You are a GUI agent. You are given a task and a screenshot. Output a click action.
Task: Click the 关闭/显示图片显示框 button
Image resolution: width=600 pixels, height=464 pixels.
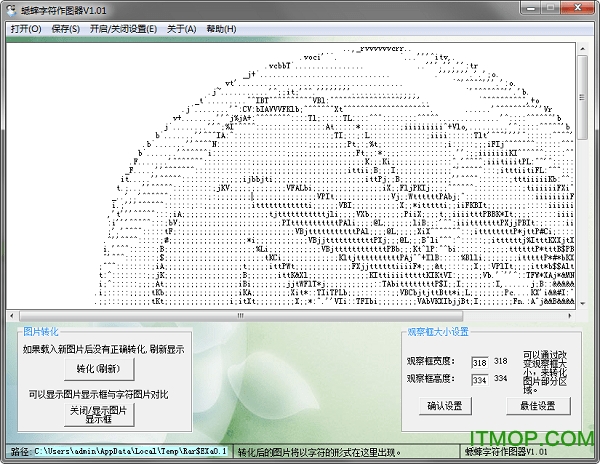pos(99,414)
